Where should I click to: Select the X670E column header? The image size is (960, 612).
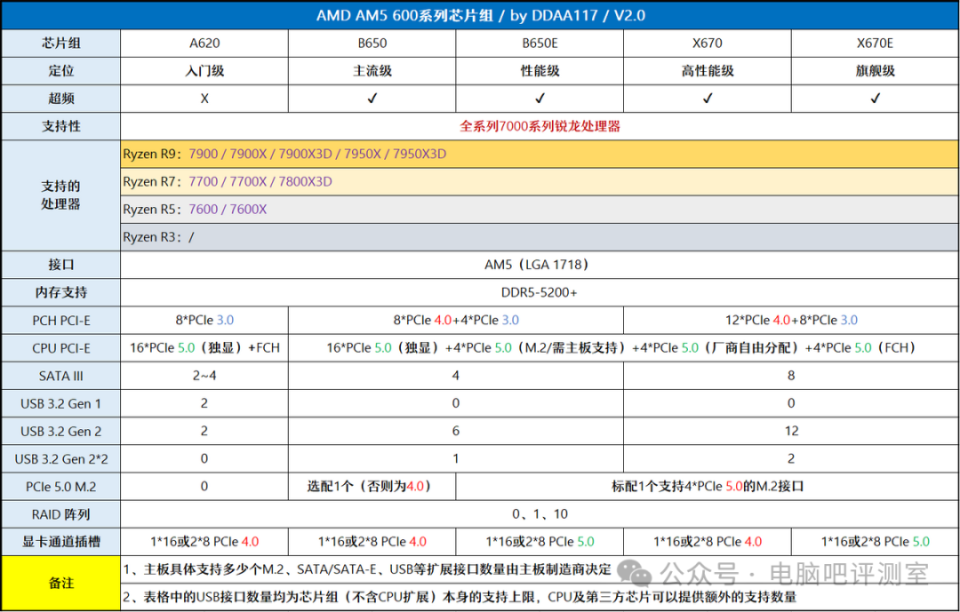pos(875,43)
